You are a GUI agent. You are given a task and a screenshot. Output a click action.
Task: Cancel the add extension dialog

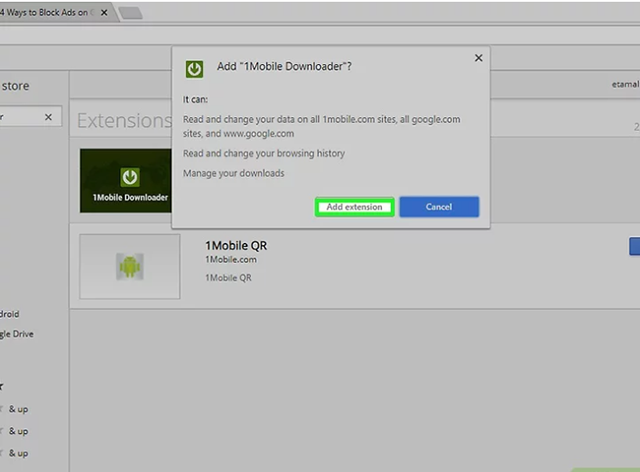tap(439, 207)
